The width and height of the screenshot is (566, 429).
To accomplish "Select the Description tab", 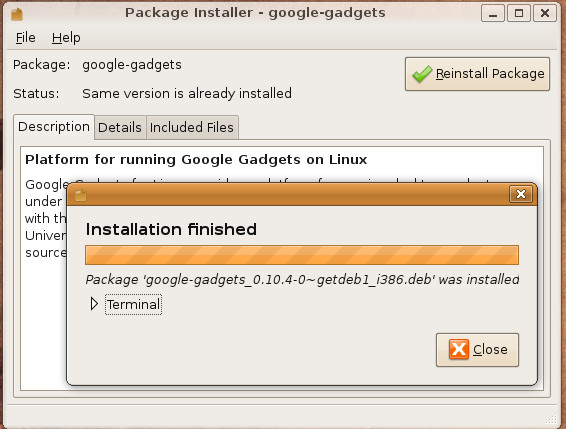I will [x=54, y=127].
